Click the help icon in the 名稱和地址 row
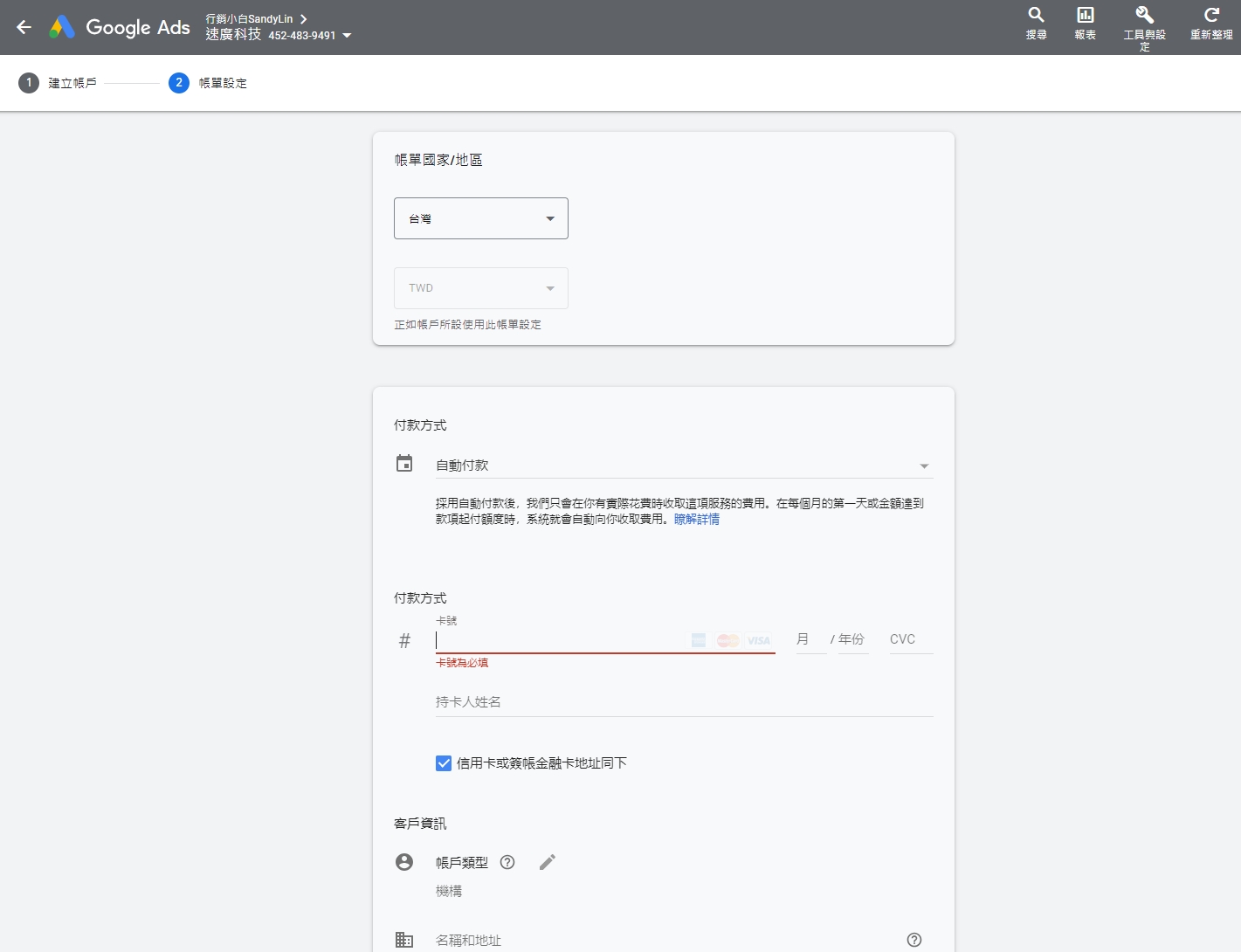1241x952 pixels. click(914, 940)
